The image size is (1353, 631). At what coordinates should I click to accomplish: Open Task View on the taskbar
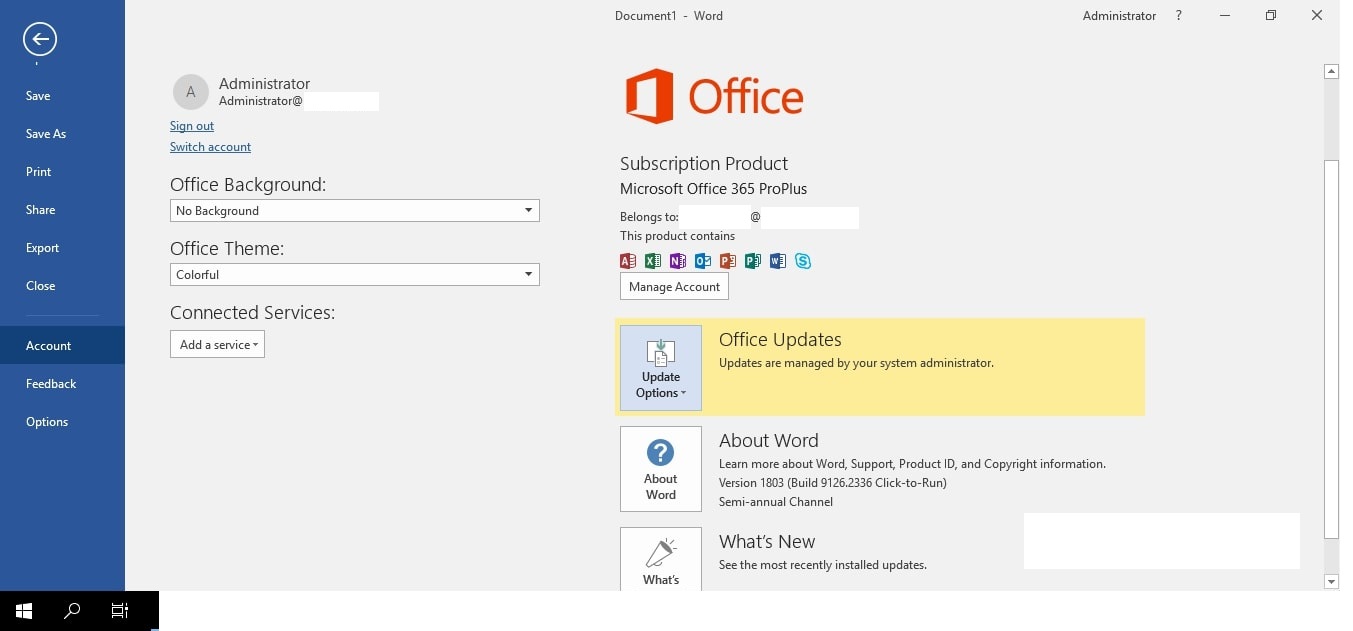[120, 611]
